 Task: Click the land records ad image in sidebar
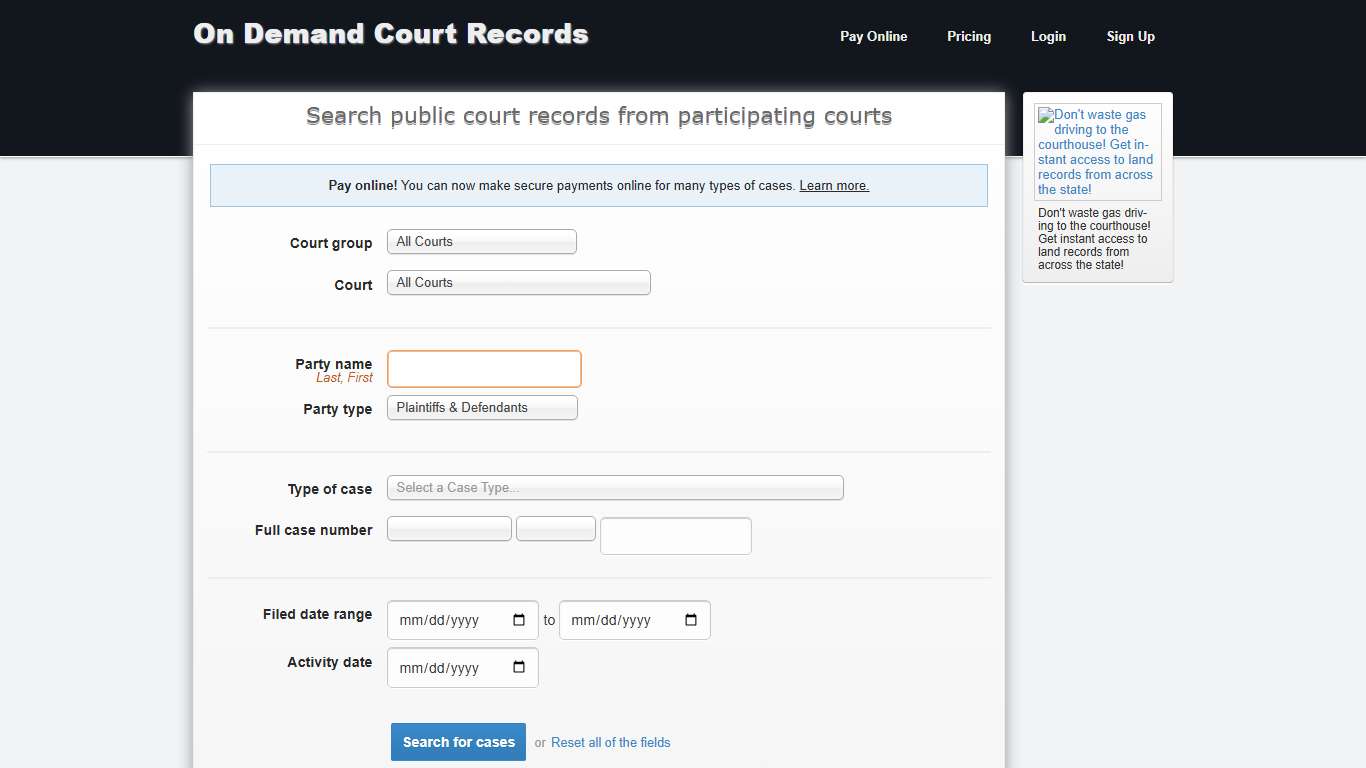pos(1097,150)
